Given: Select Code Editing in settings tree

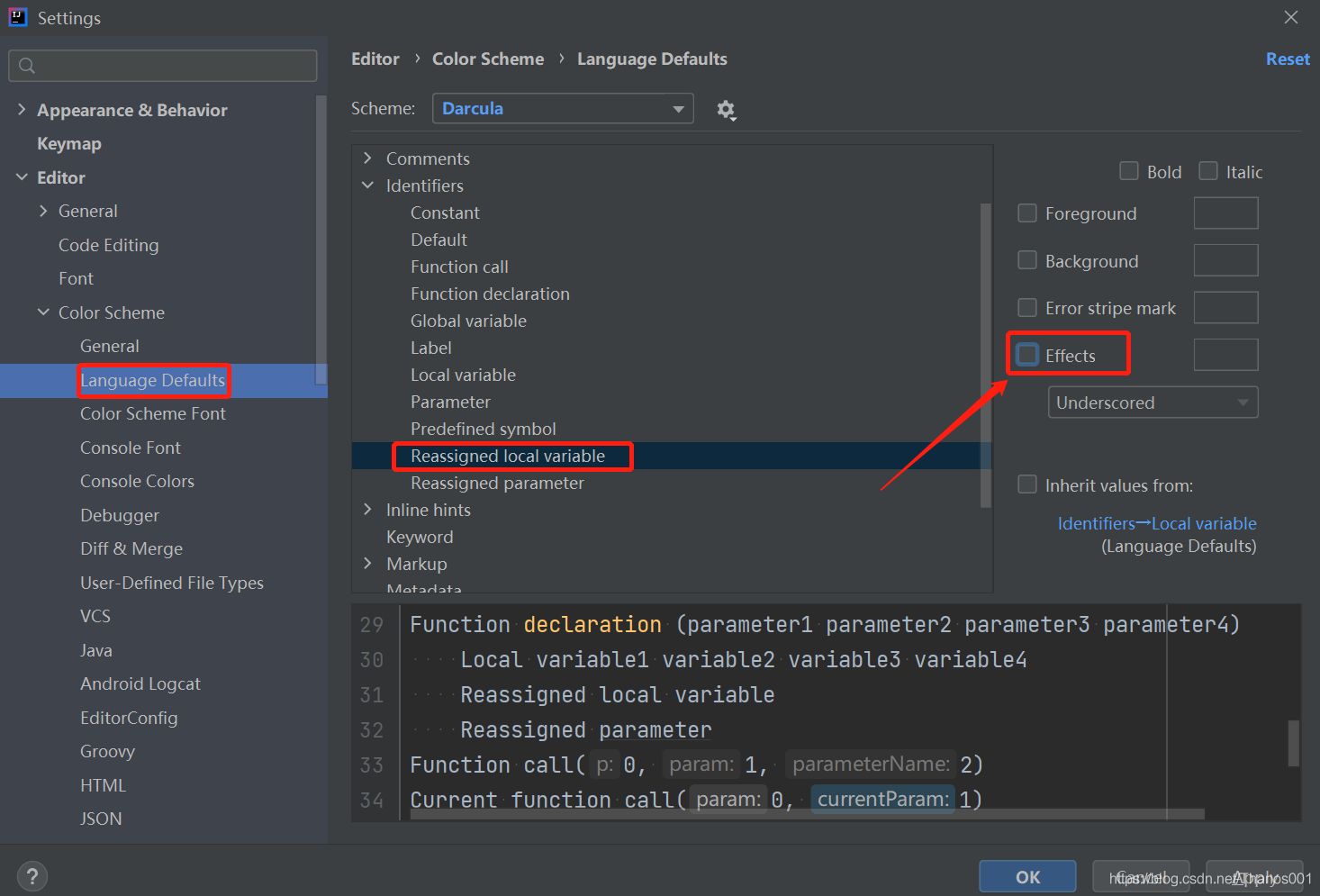Looking at the screenshot, I should tap(109, 245).
